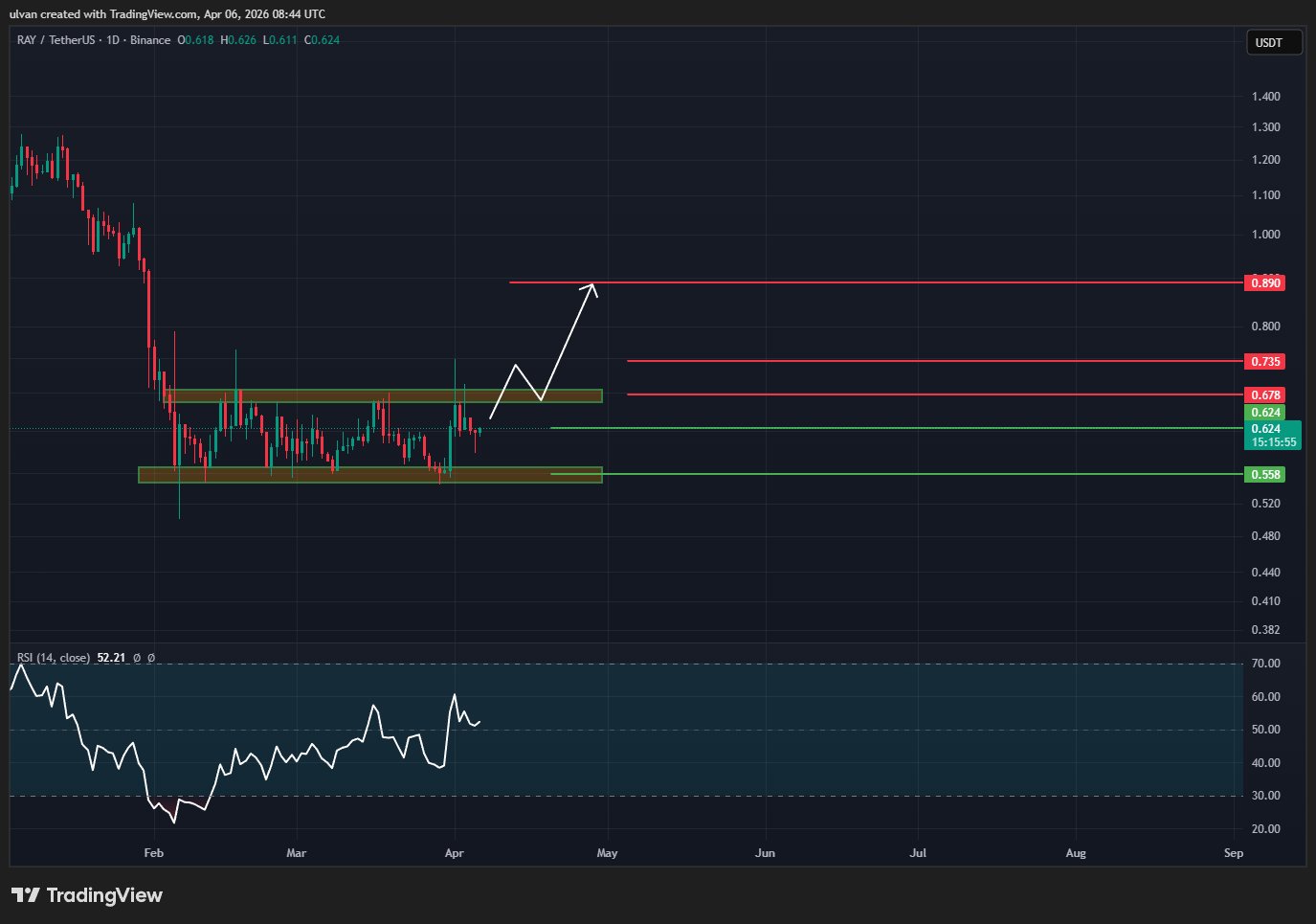Click the May label on time axis
Image resolution: width=1316 pixels, height=924 pixels.
pyautogui.click(x=607, y=852)
